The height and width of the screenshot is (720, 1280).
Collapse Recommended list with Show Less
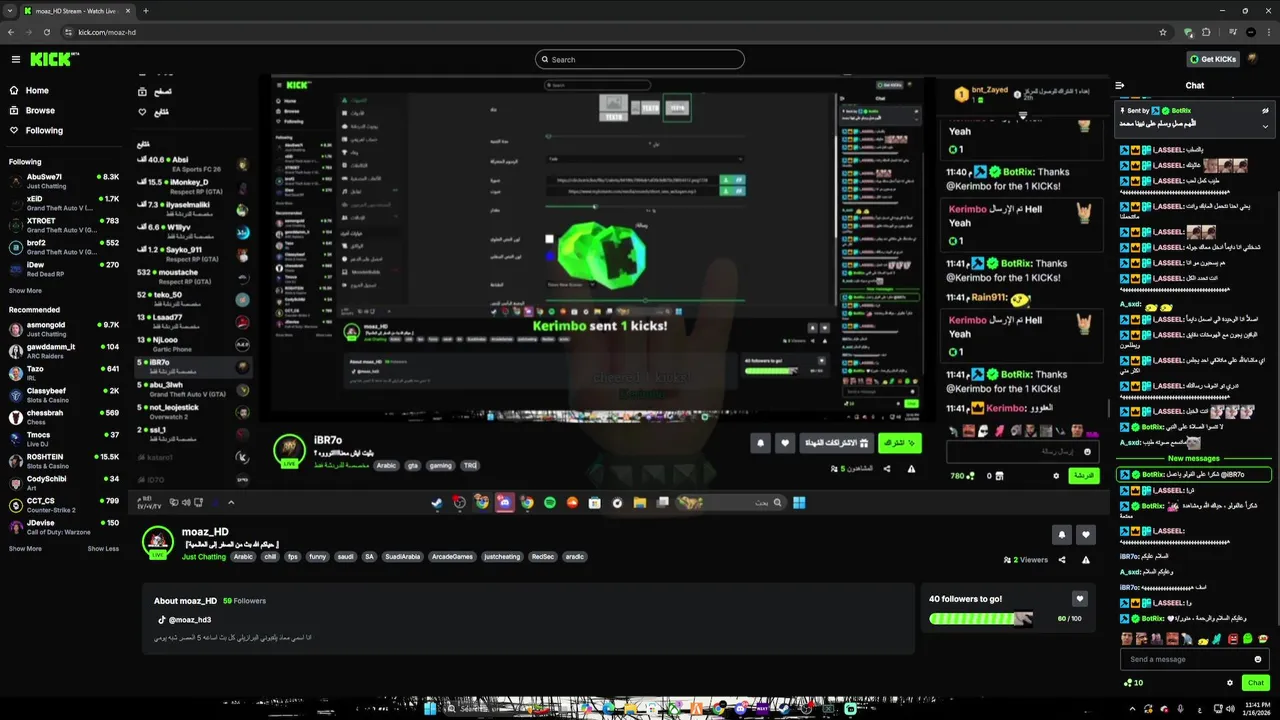pos(103,549)
